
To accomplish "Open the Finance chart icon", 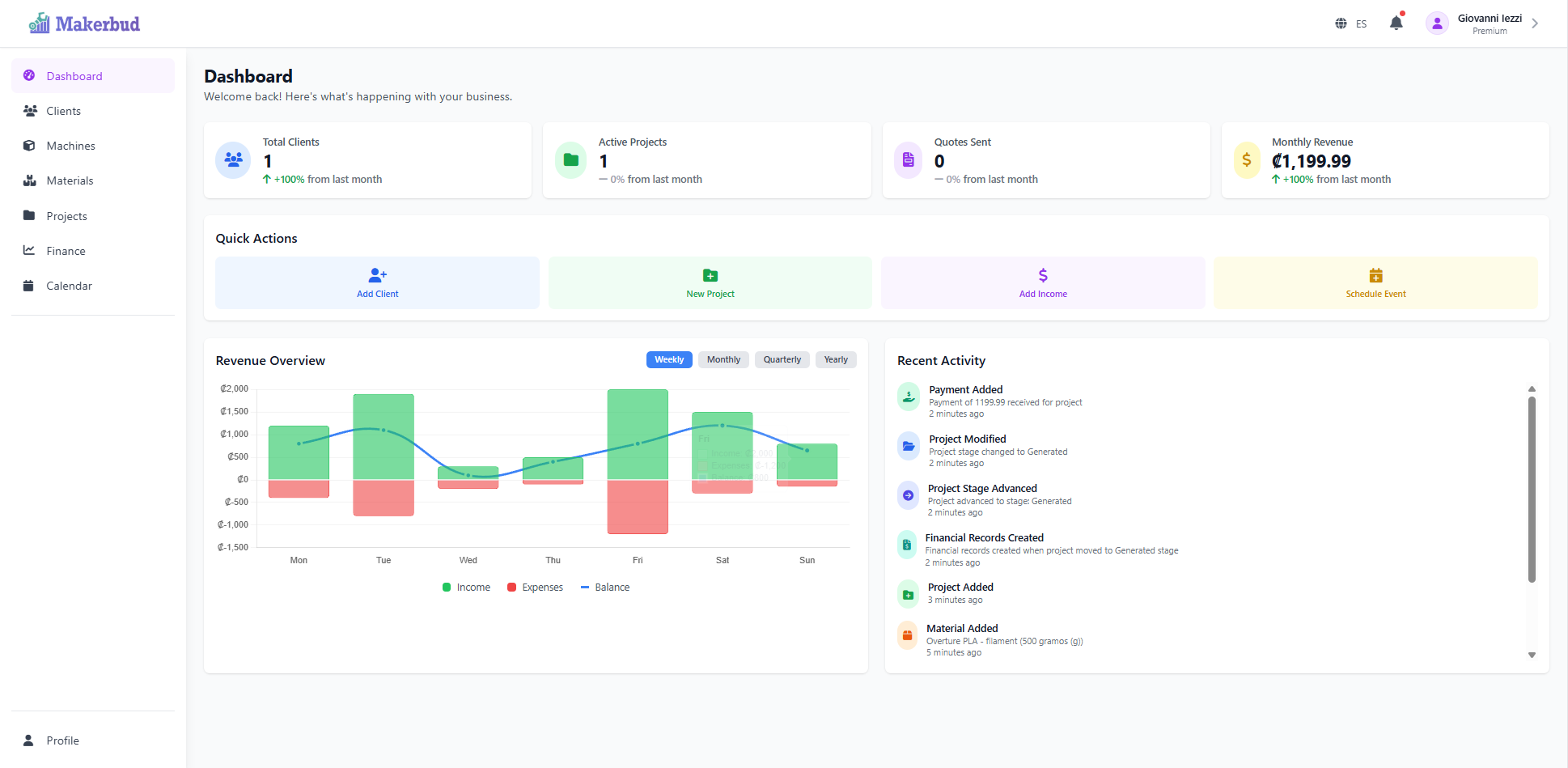I will pos(30,250).
